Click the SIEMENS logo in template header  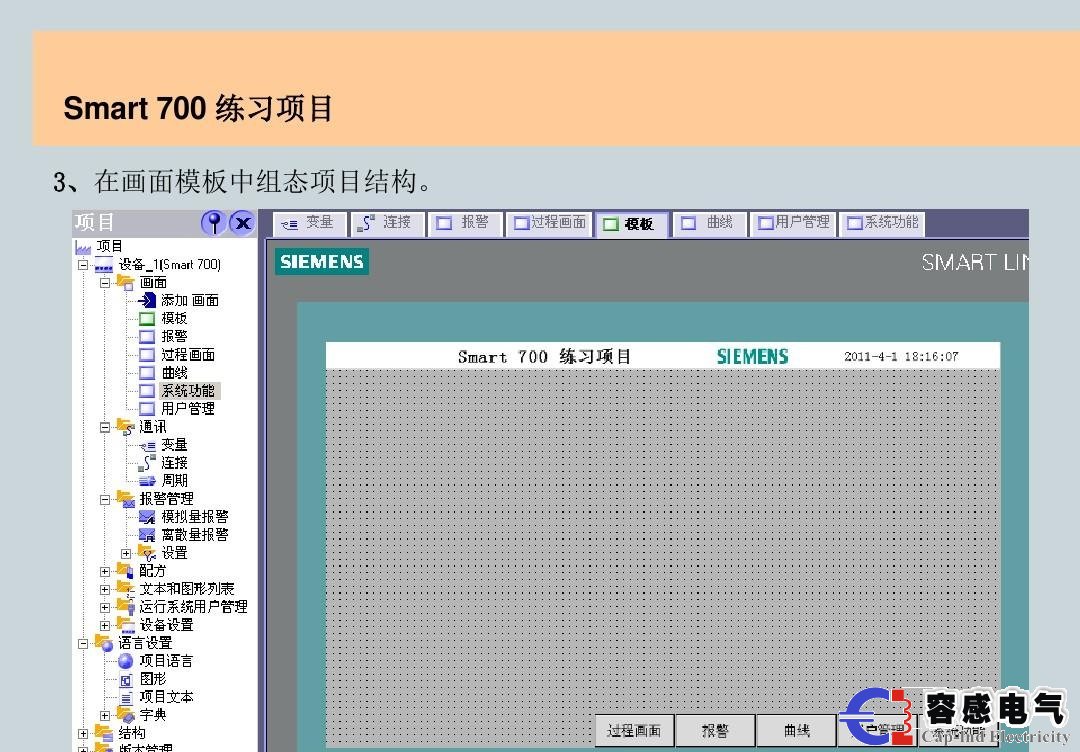coord(752,357)
